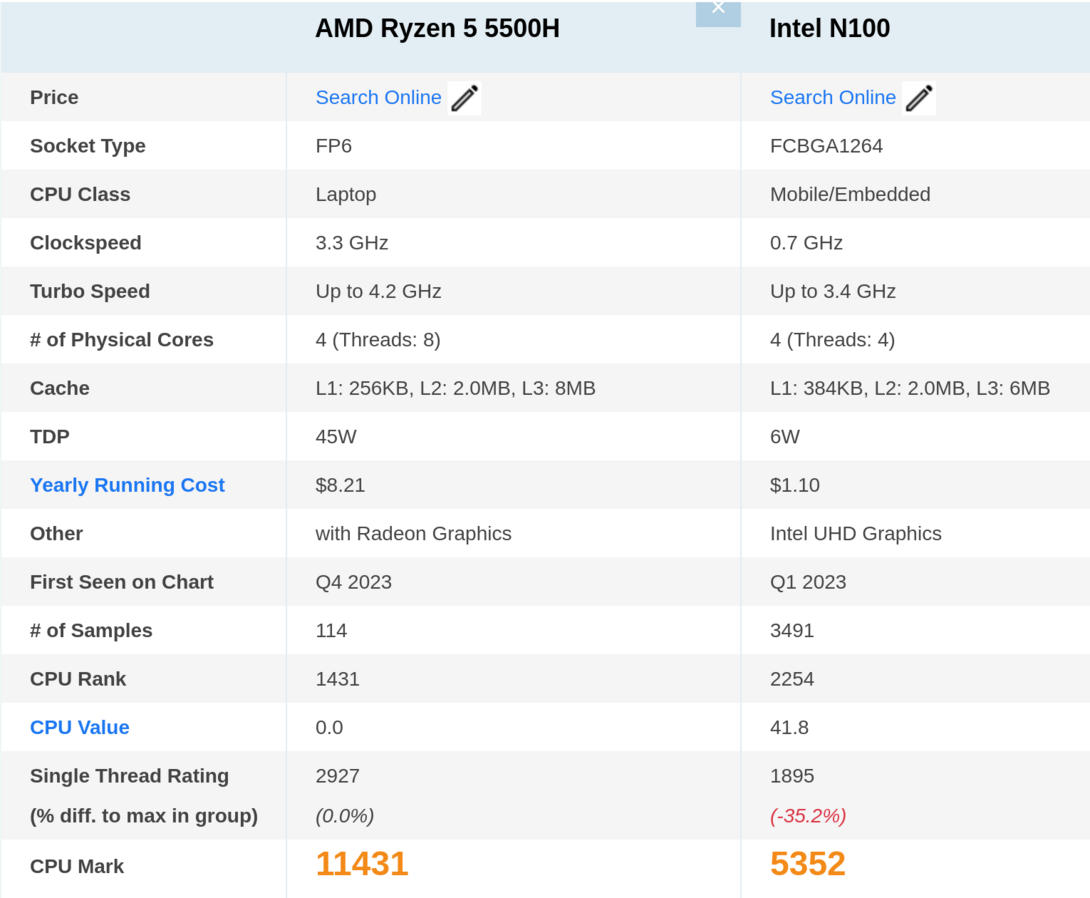The height and width of the screenshot is (898, 1090).
Task: Click the orange 5352 CPU Mark score
Action: pyautogui.click(x=807, y=864)
